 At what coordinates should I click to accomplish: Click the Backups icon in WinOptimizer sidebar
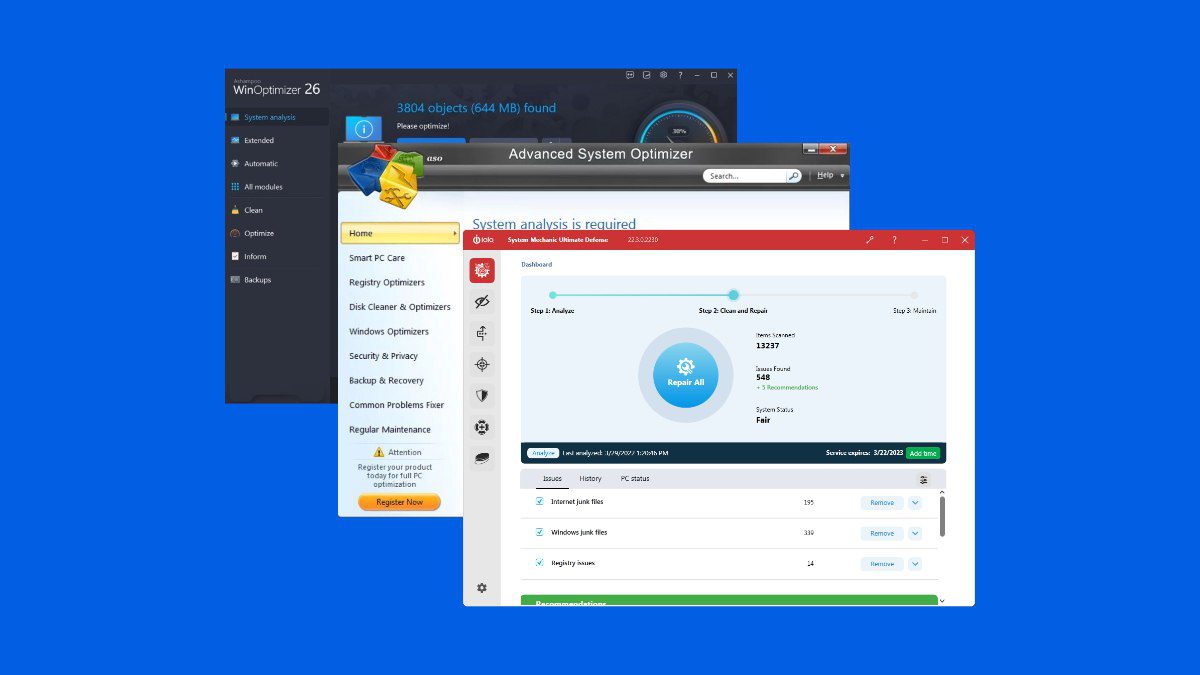point(235,280)
